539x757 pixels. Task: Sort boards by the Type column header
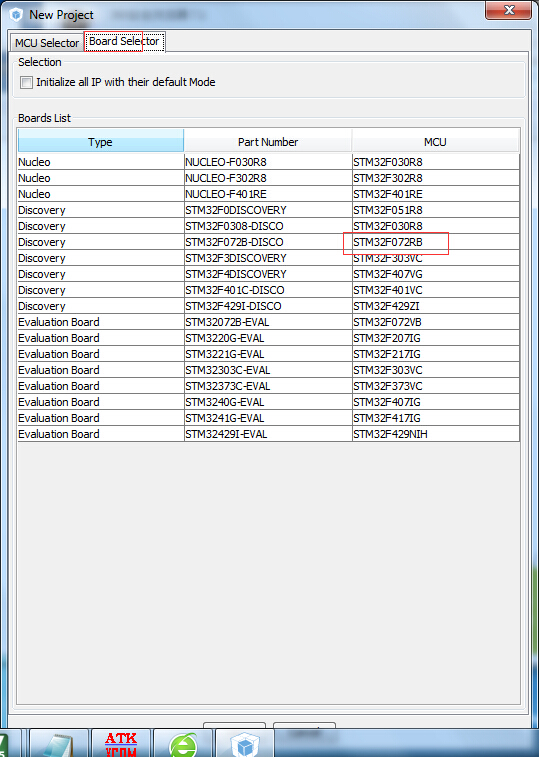pos(100,142)
